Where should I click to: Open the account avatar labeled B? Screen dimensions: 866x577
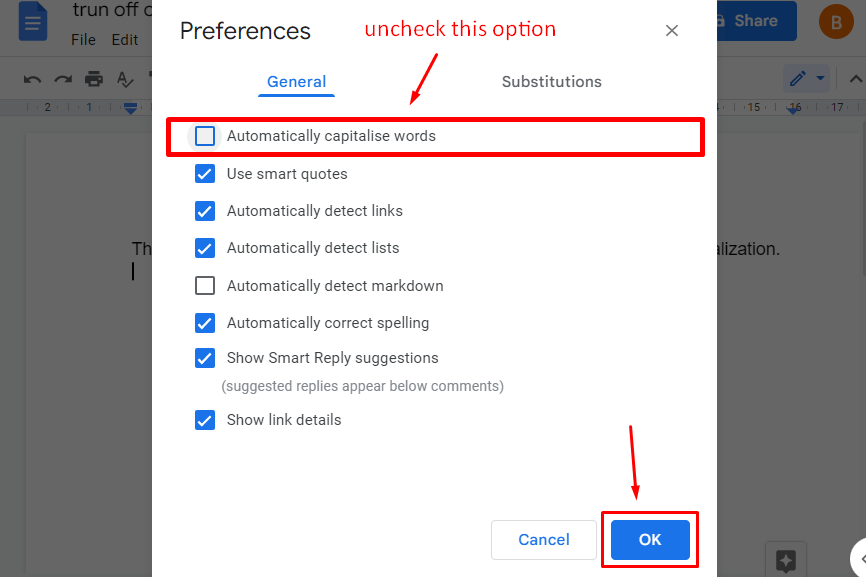836,22
